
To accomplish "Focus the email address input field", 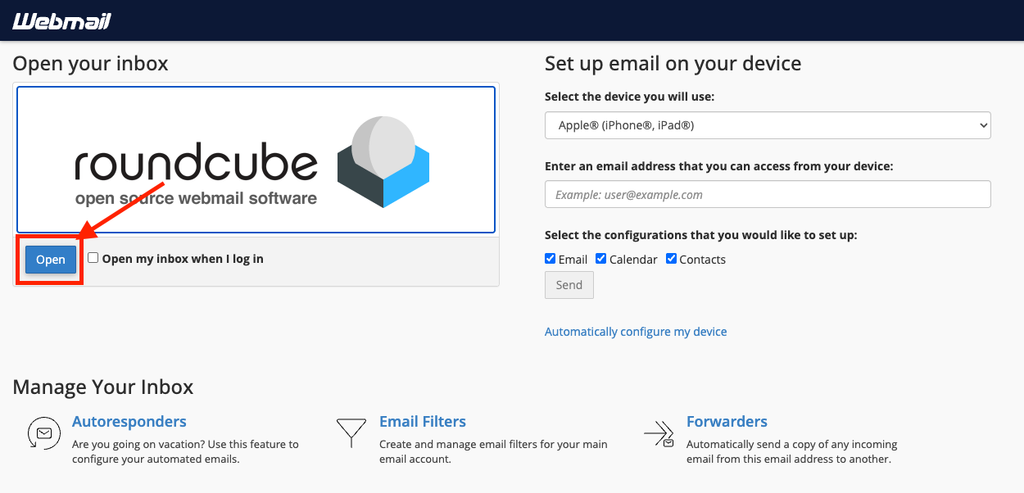I will click(767, 195).
